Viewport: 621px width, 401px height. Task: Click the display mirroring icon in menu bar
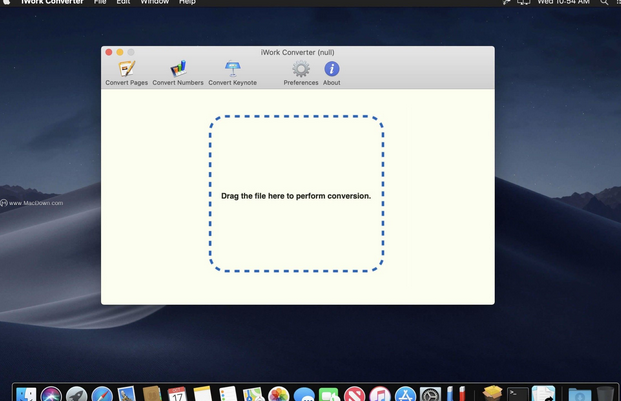pyautogui.click(x=524, y=2)
